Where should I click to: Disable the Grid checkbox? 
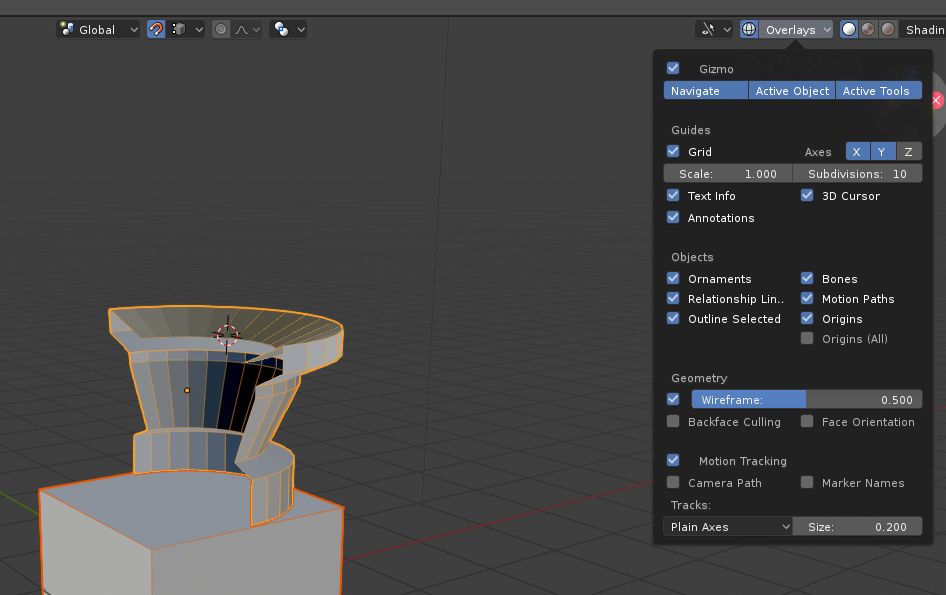click(x=673, y=151)
